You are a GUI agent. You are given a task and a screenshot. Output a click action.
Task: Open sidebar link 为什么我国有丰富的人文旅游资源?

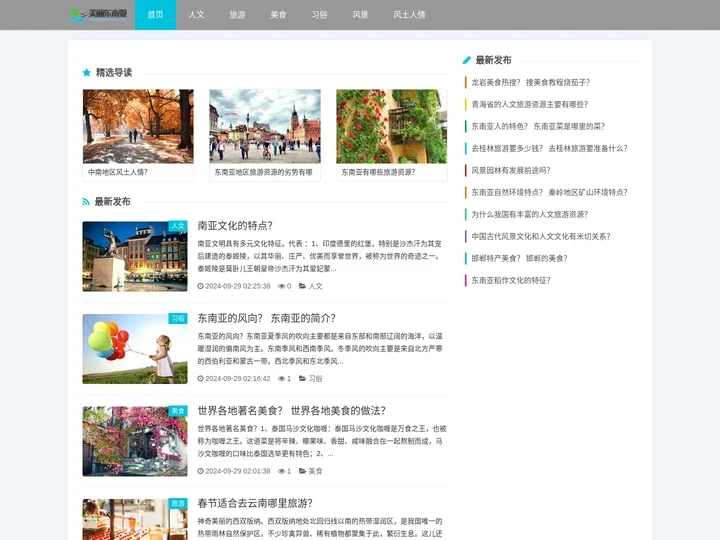coord(530,215)
